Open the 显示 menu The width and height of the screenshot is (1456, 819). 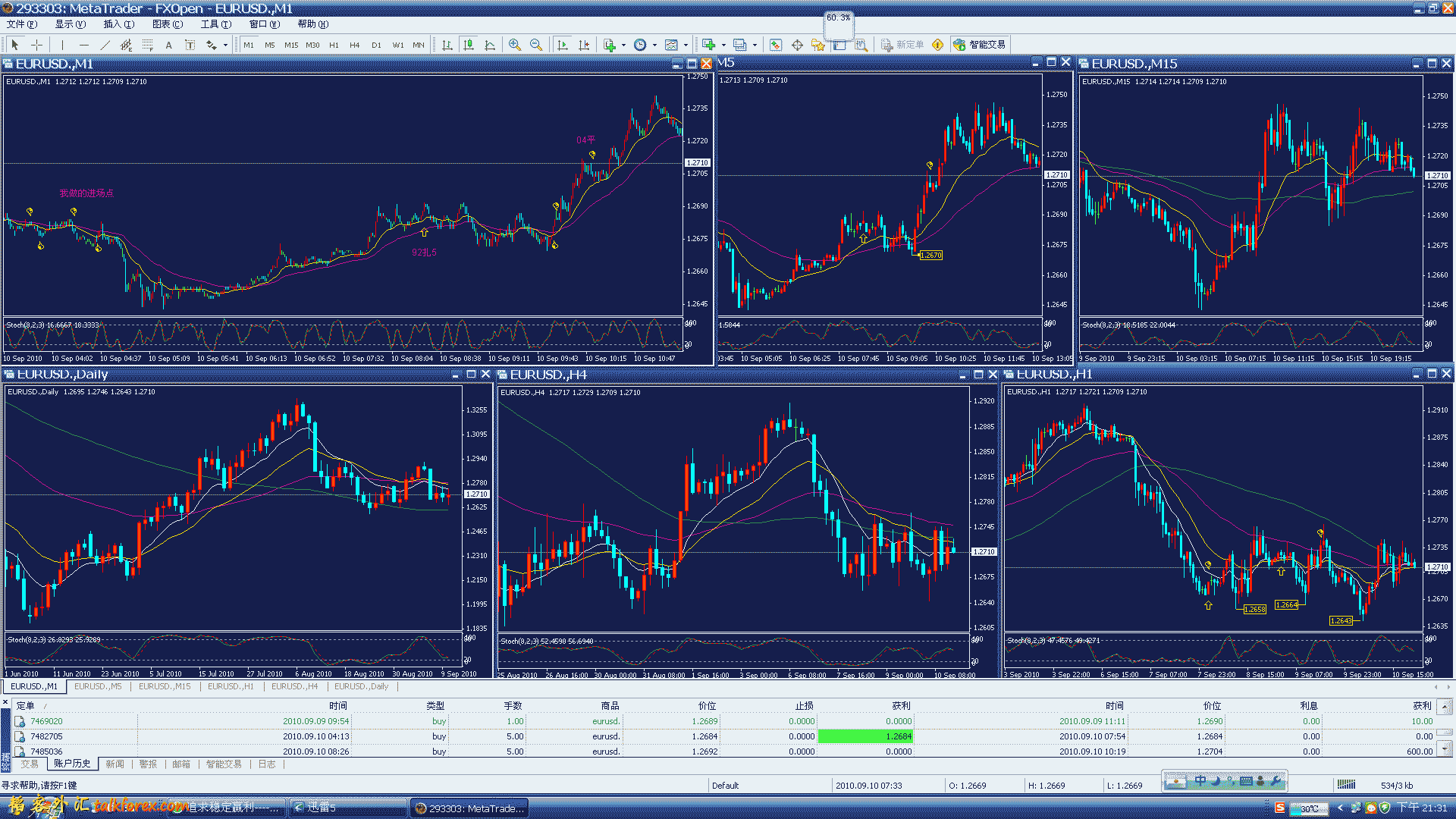71,24
